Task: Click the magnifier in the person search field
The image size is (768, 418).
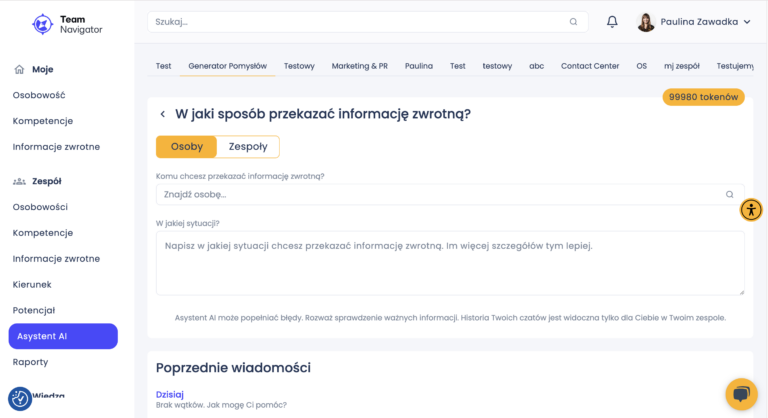Action: pos(729,194)
